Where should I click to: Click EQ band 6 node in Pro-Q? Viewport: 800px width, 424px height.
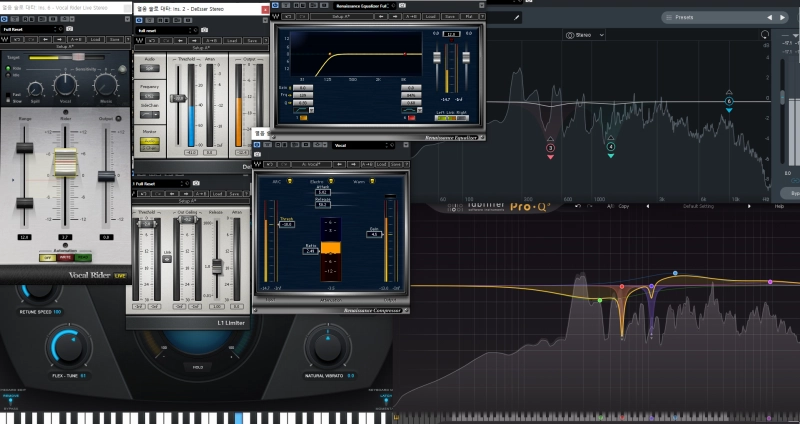pyautogui.click(x=729, y=102)
